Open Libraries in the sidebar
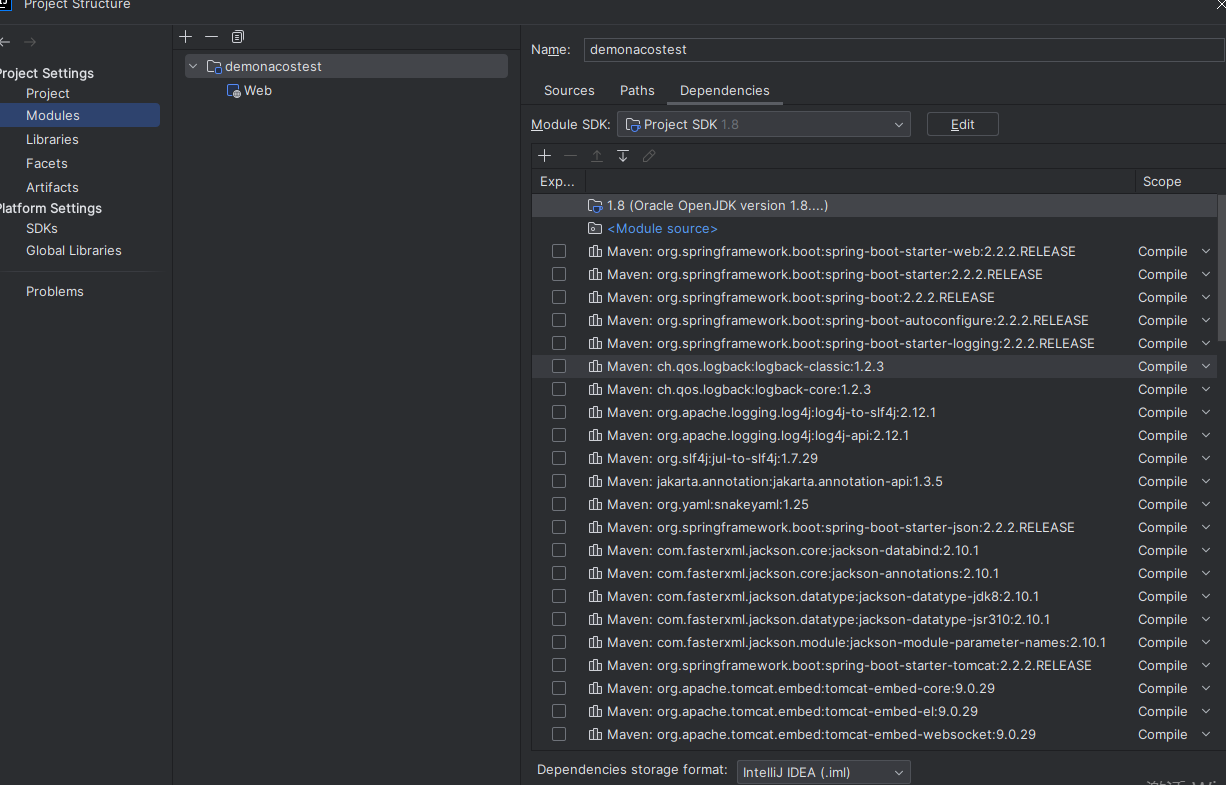This screenshot has width=1226, height=785. click(x=52, y=139)
